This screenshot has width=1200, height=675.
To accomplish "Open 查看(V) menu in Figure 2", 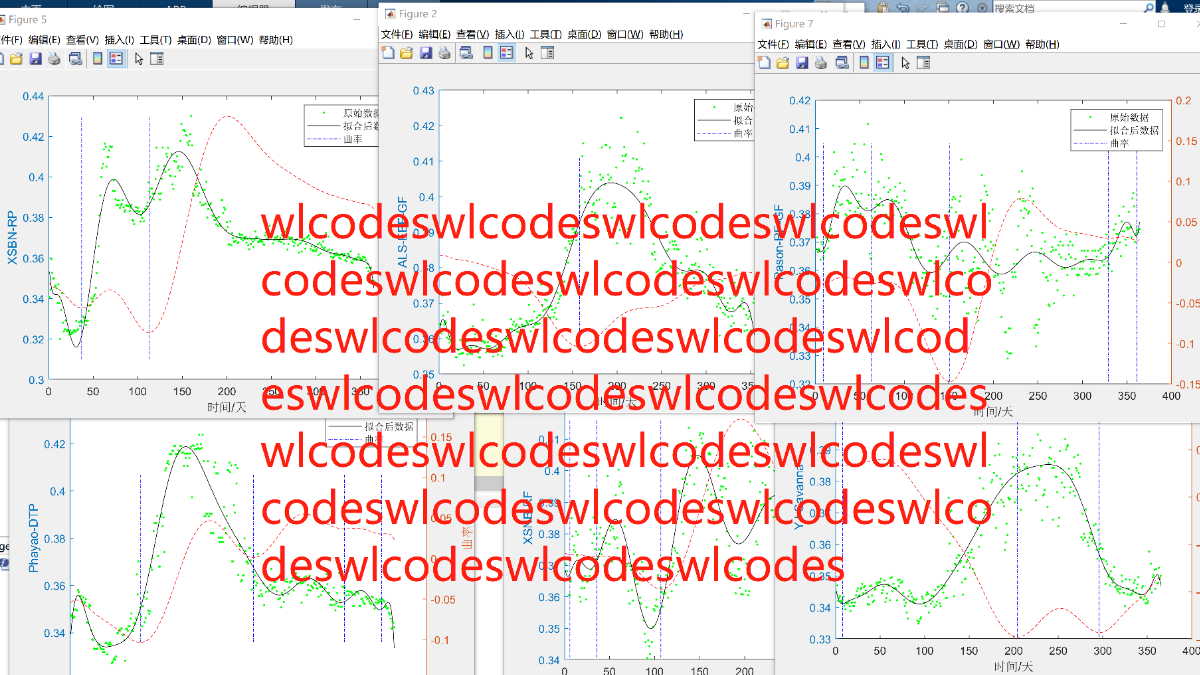I will 472,34.
